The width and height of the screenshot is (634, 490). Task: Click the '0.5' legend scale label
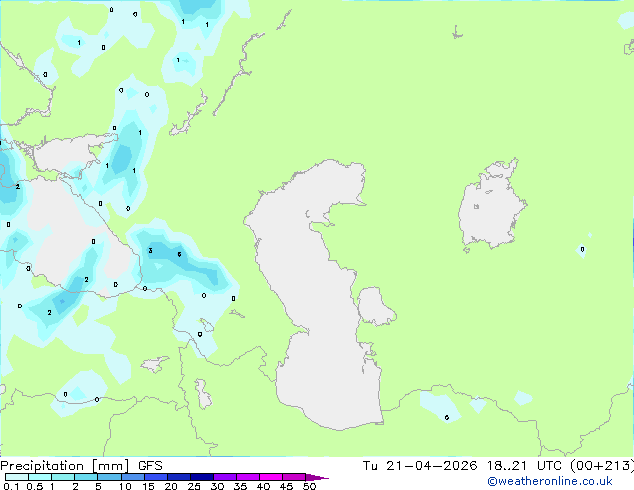click(35, 486)
